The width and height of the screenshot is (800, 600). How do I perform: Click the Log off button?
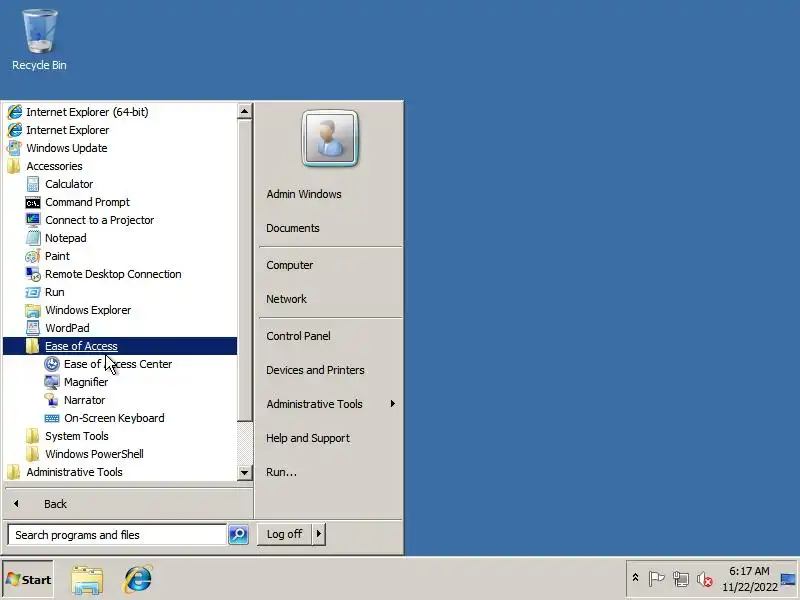tap(285, 534)
